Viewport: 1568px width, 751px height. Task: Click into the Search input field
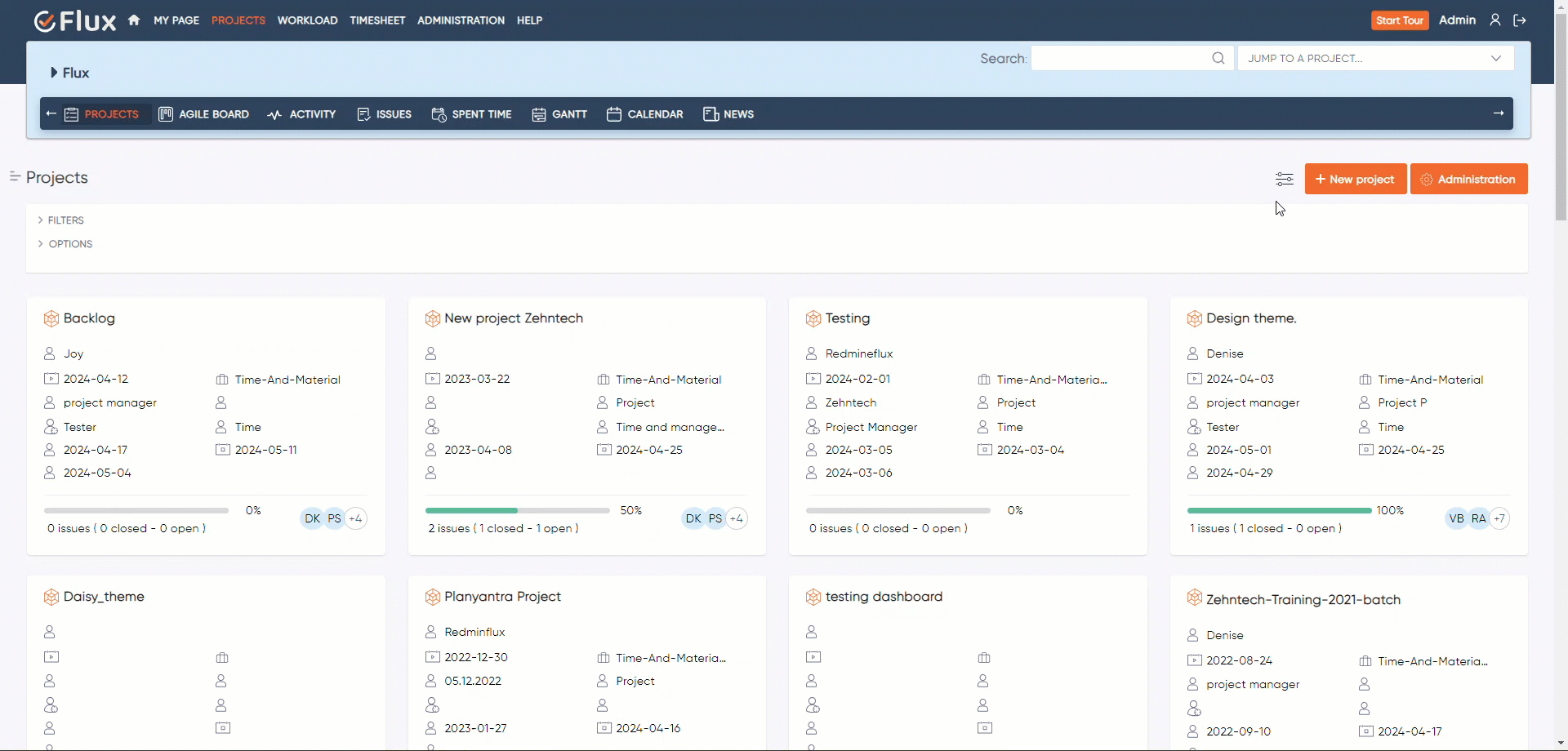[x=1119, y=58]
